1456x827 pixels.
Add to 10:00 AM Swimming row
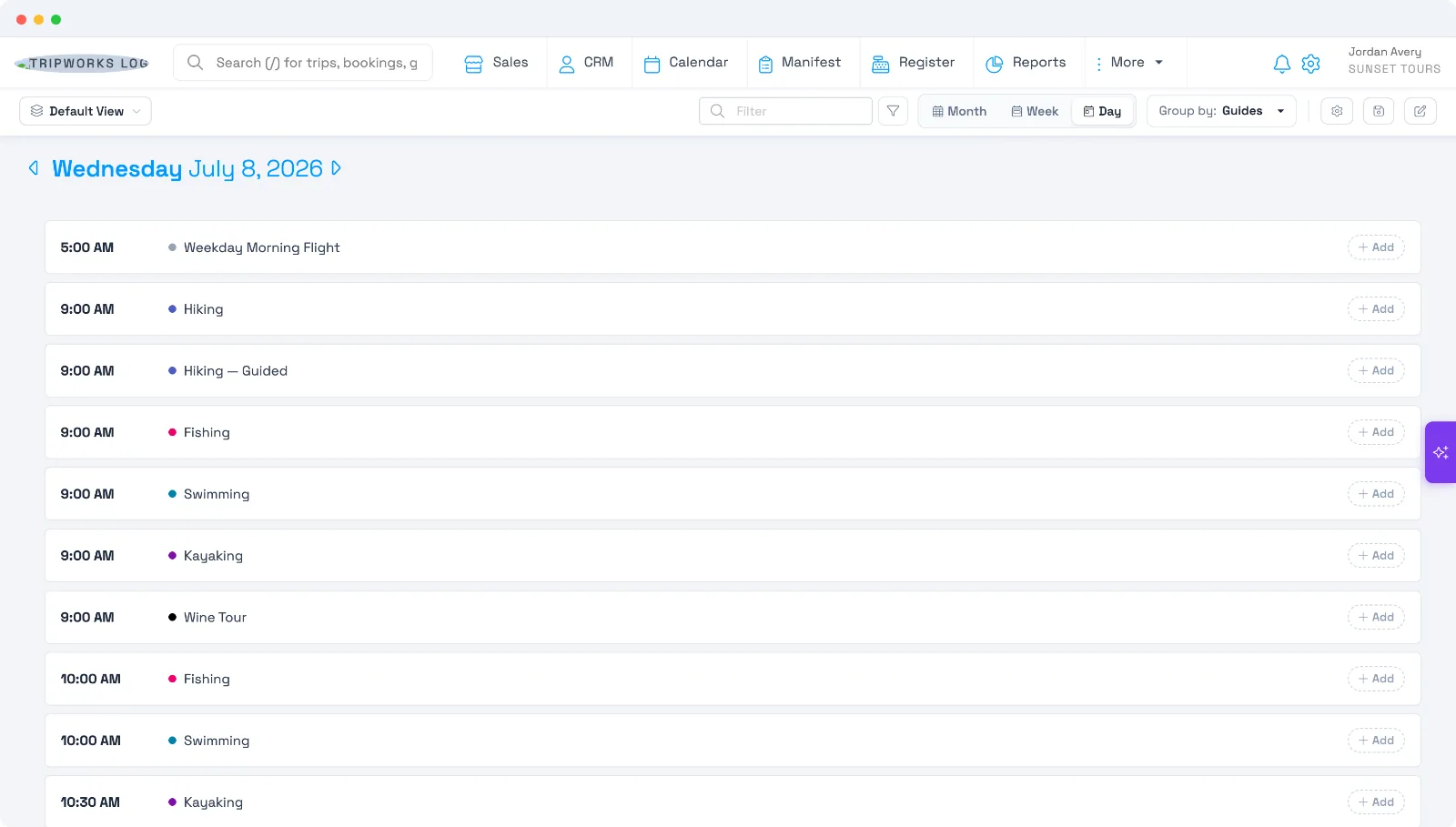[1376, 741]
